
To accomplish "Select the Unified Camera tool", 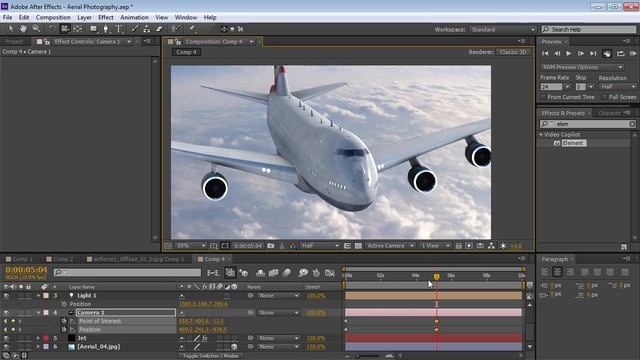I will coord(64,29).
